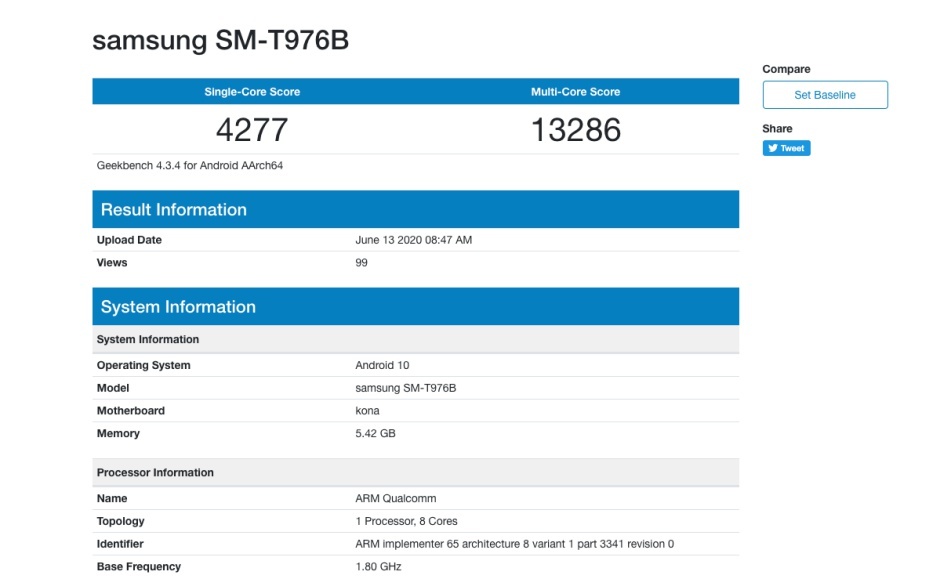Screen dimensions: 940x586
Task: Click the Result Information section header
Action: (174, 210)
